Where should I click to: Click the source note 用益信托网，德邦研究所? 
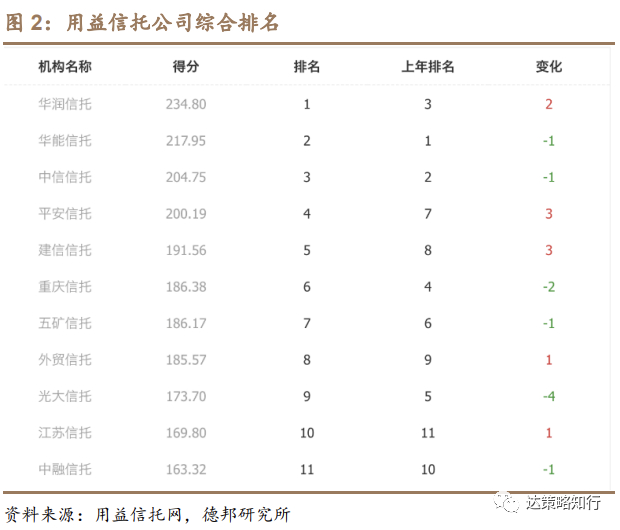click(193, 514)
